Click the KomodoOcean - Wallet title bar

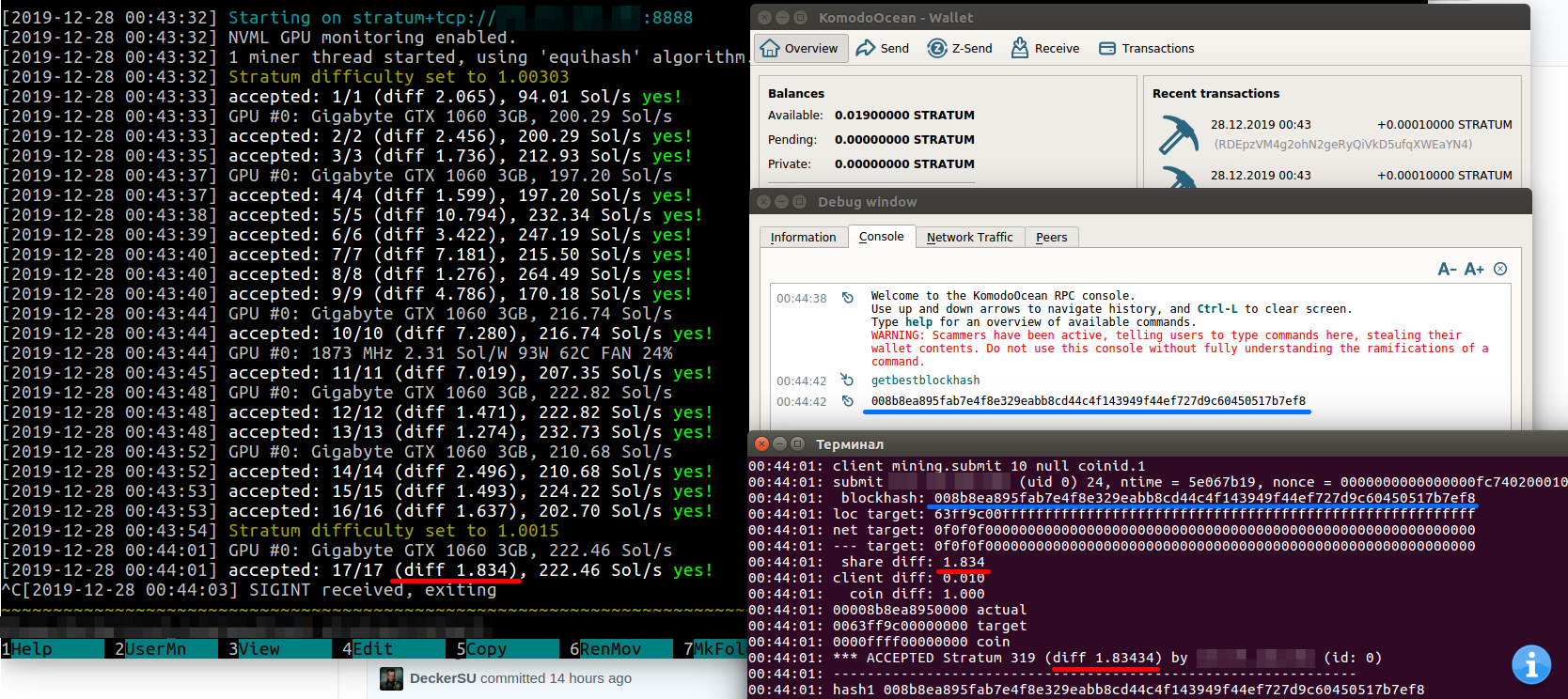[1139, 17]
